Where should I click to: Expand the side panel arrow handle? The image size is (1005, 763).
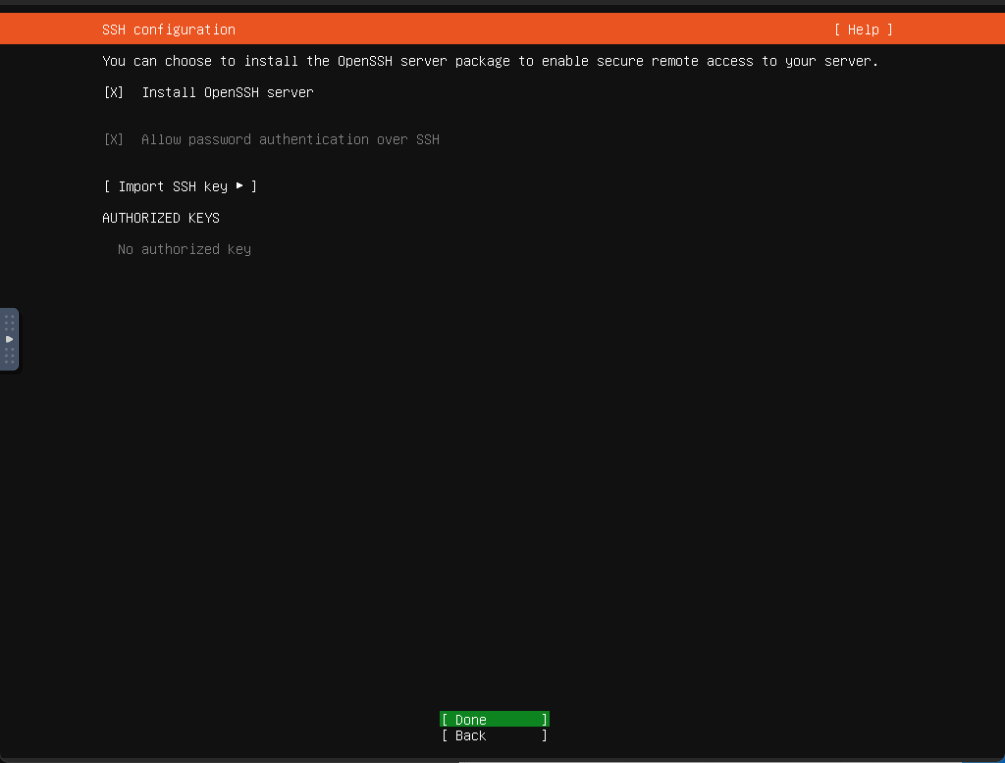tap(9, 339)
